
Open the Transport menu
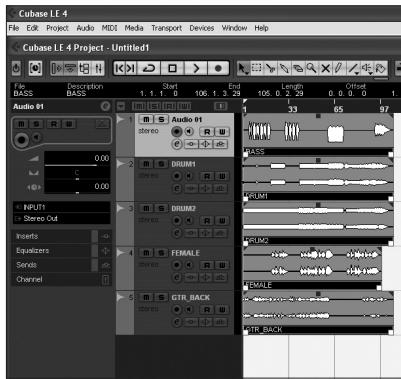[167, 28]
